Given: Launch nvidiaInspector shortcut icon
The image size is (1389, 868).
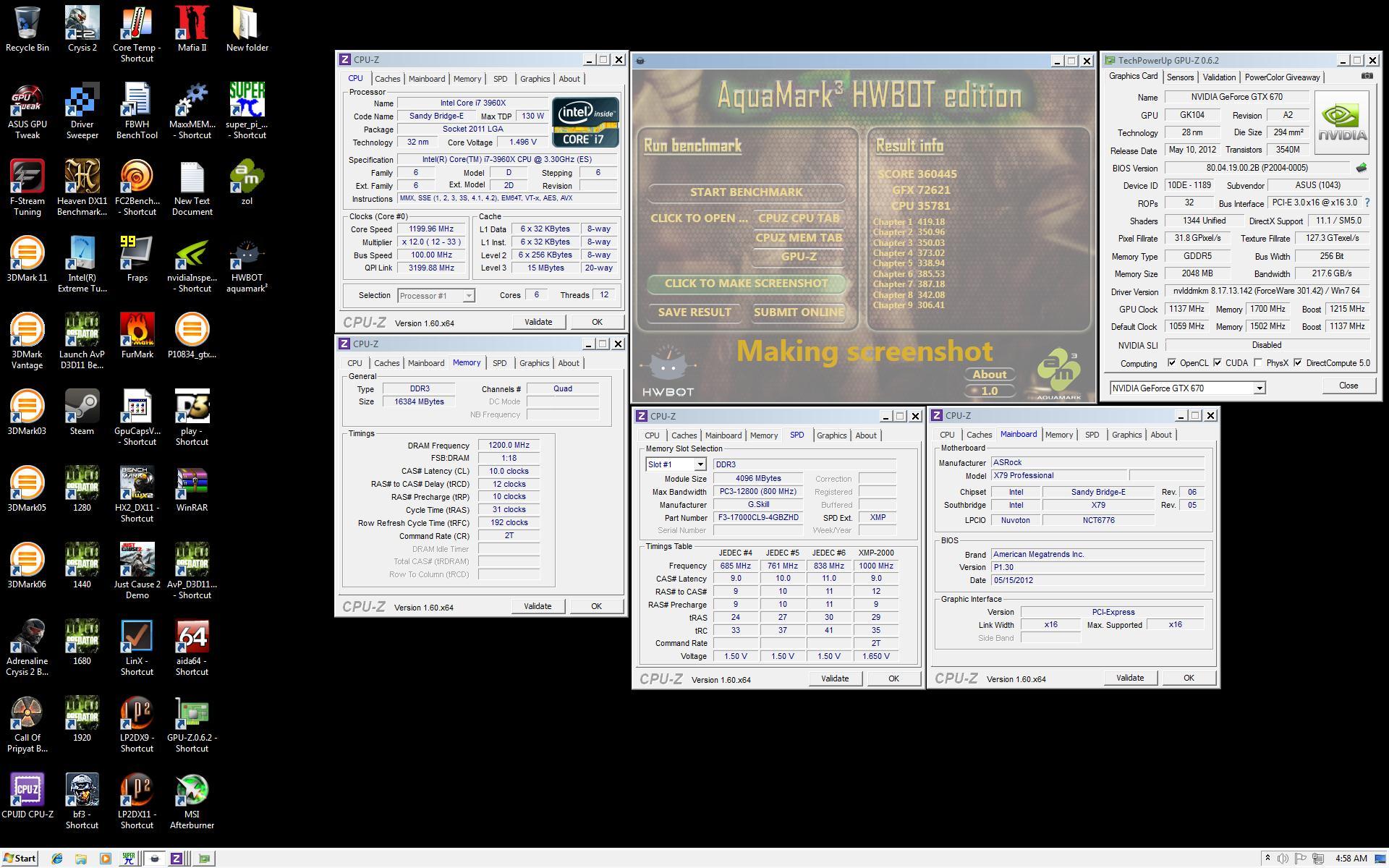Looking at the screenshot, I should (192, 264).
